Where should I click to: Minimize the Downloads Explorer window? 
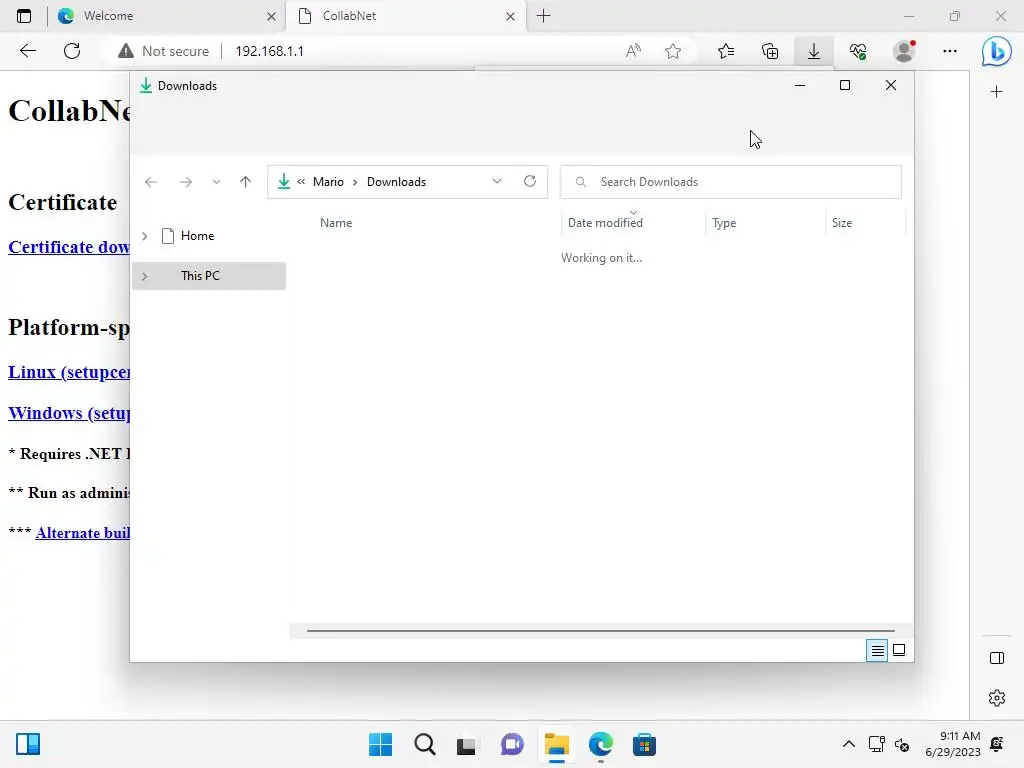tap(799, 86)
